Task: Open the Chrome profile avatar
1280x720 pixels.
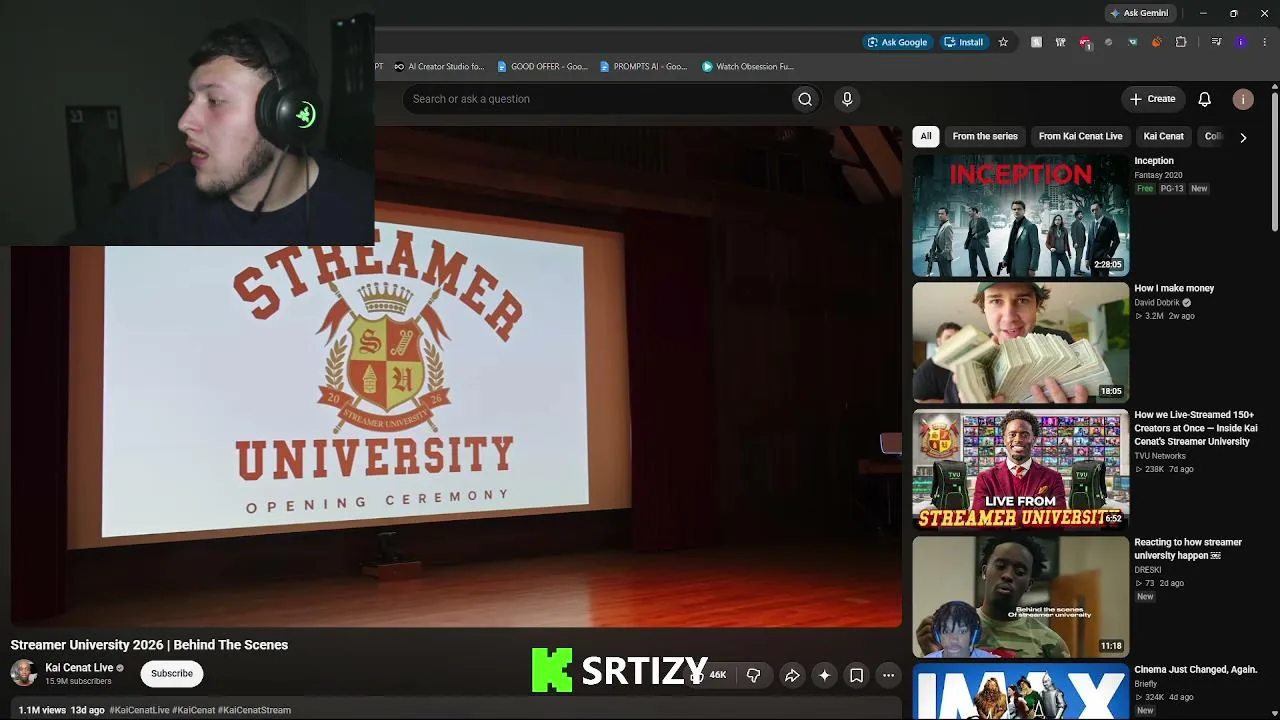Action: click(x=1241, y=42)
